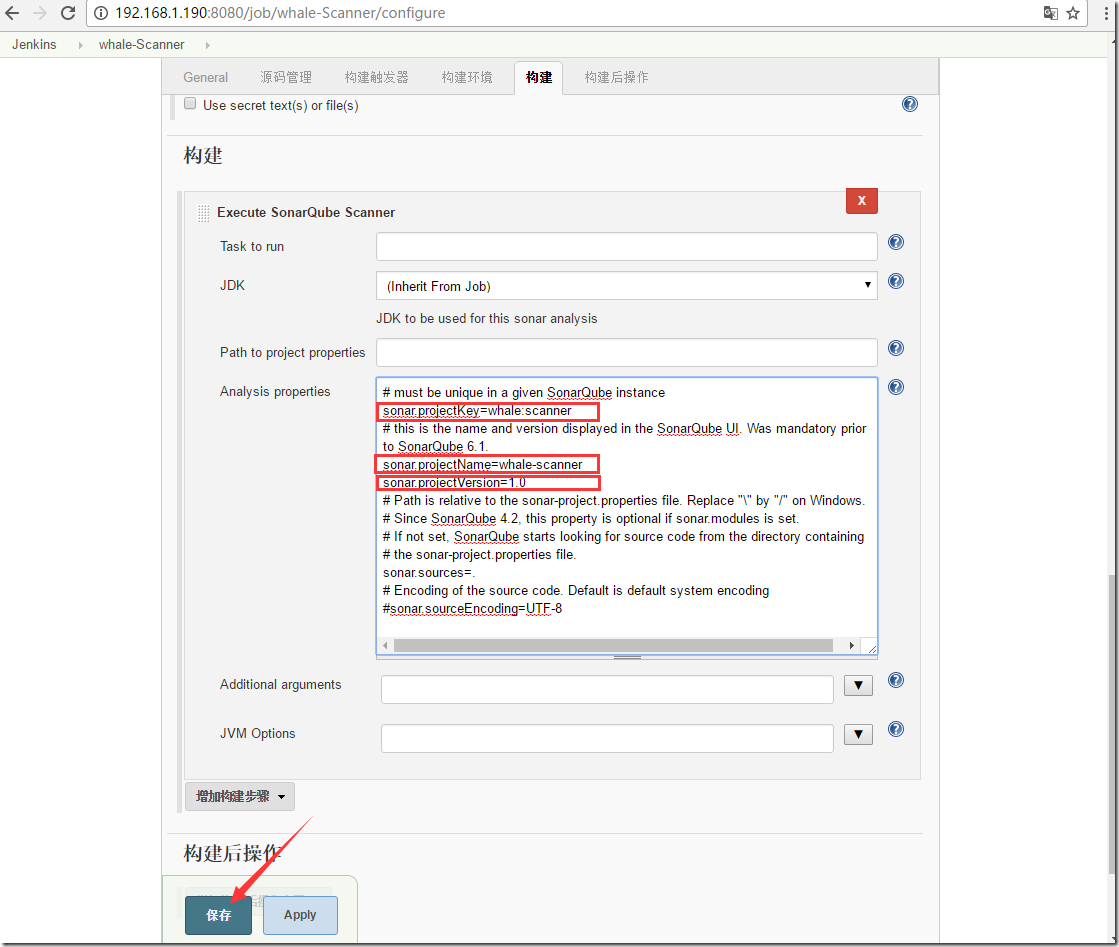Switch to the 构建触发器 tab
The image size is (1119, 947).
[376, 78]
